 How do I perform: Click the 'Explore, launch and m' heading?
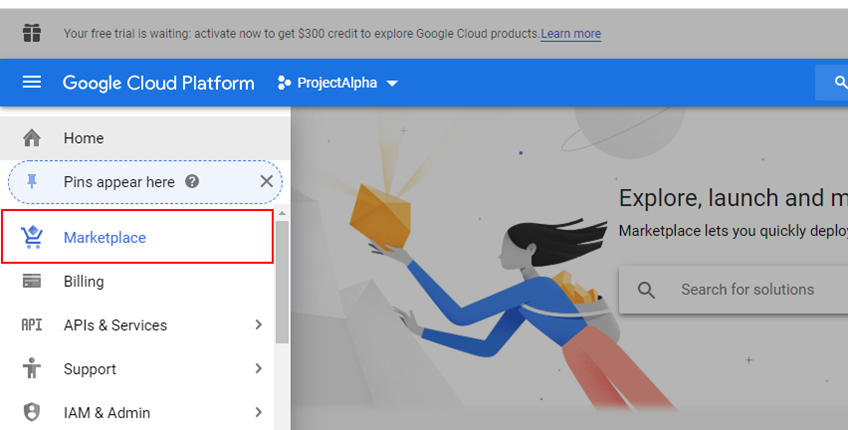click(733, 198)
